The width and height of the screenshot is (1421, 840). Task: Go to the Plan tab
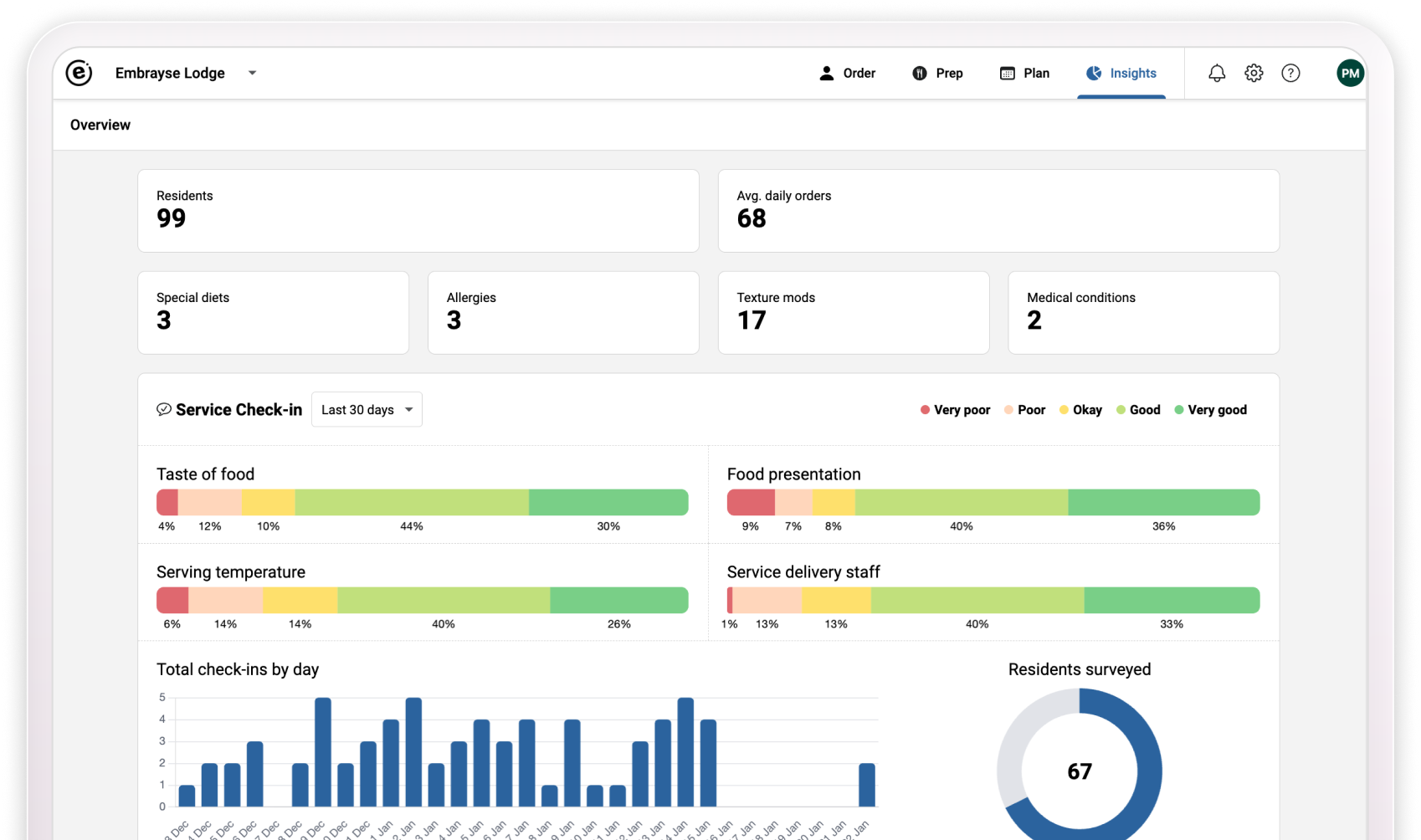pos(1024,73)
